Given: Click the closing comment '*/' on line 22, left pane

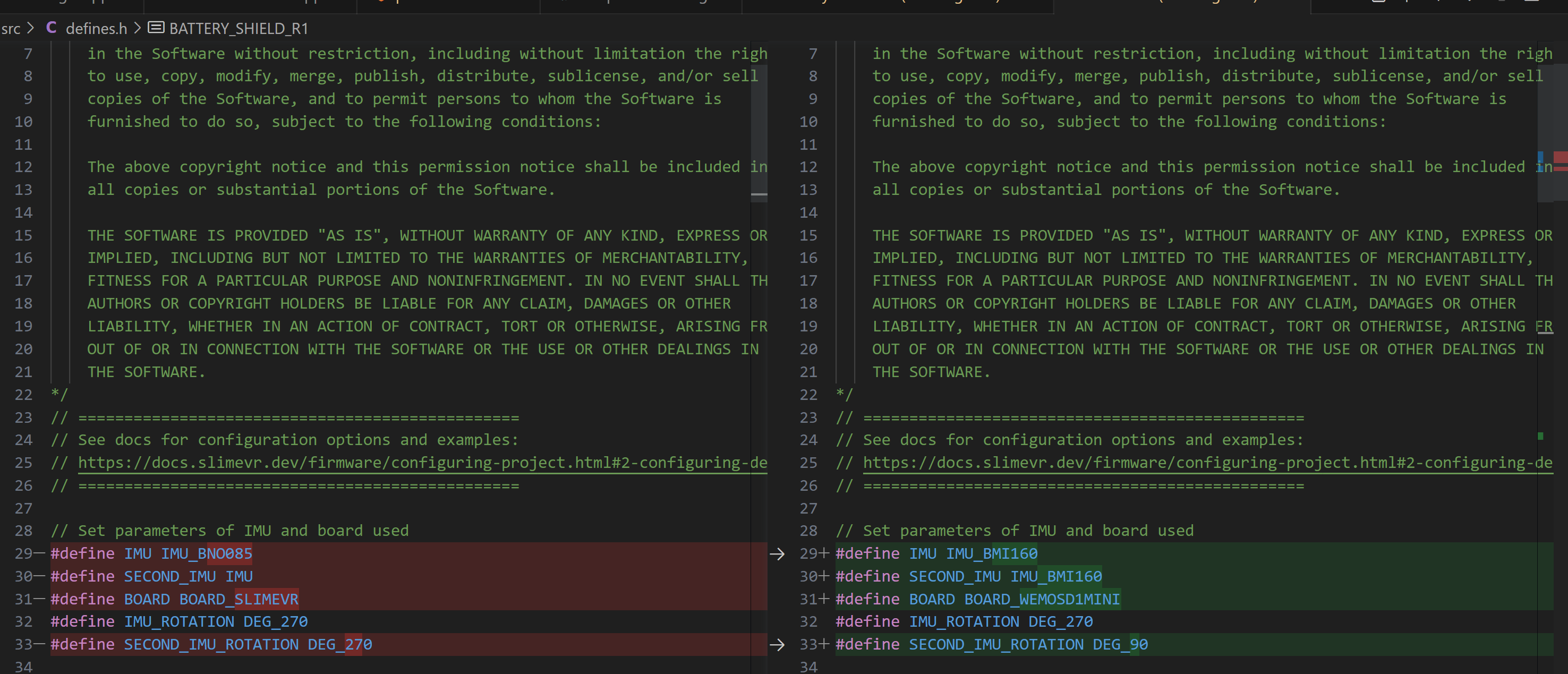Looking at the screenshot, I should pos(59,395).
